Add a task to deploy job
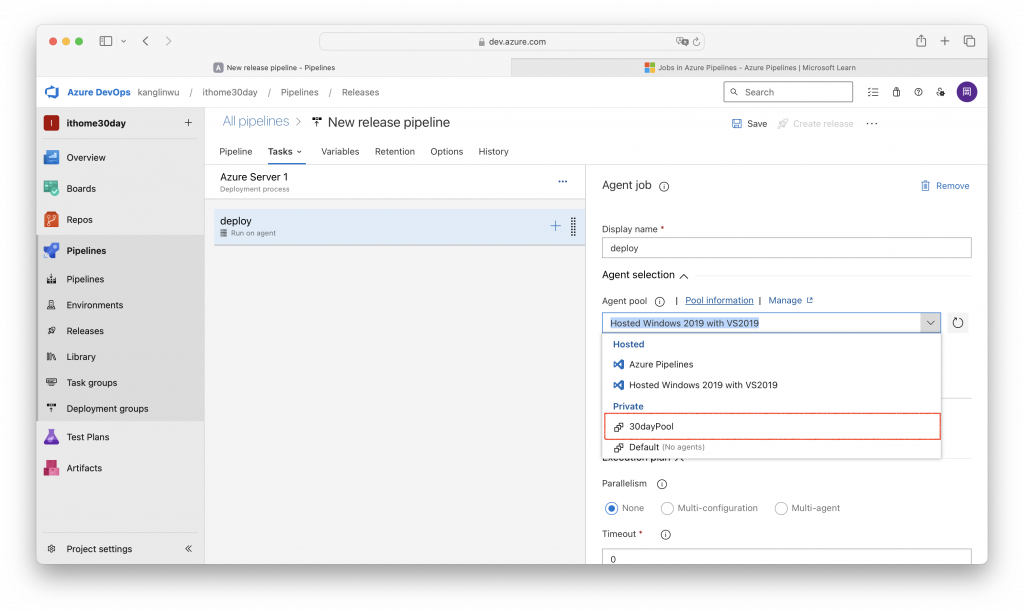Image resolution: width=1024 pixels, height=612 pixels. (x=555, y=226)
